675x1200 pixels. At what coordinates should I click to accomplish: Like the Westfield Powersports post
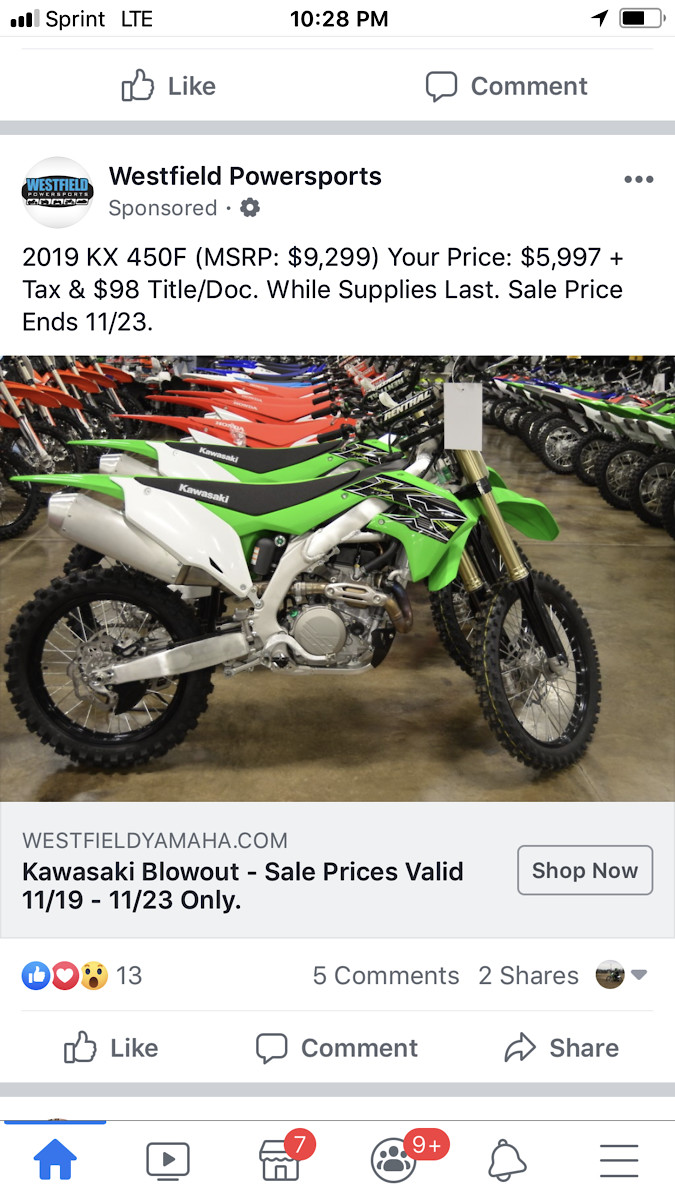pyautogui.click(x=111, y=1047)
